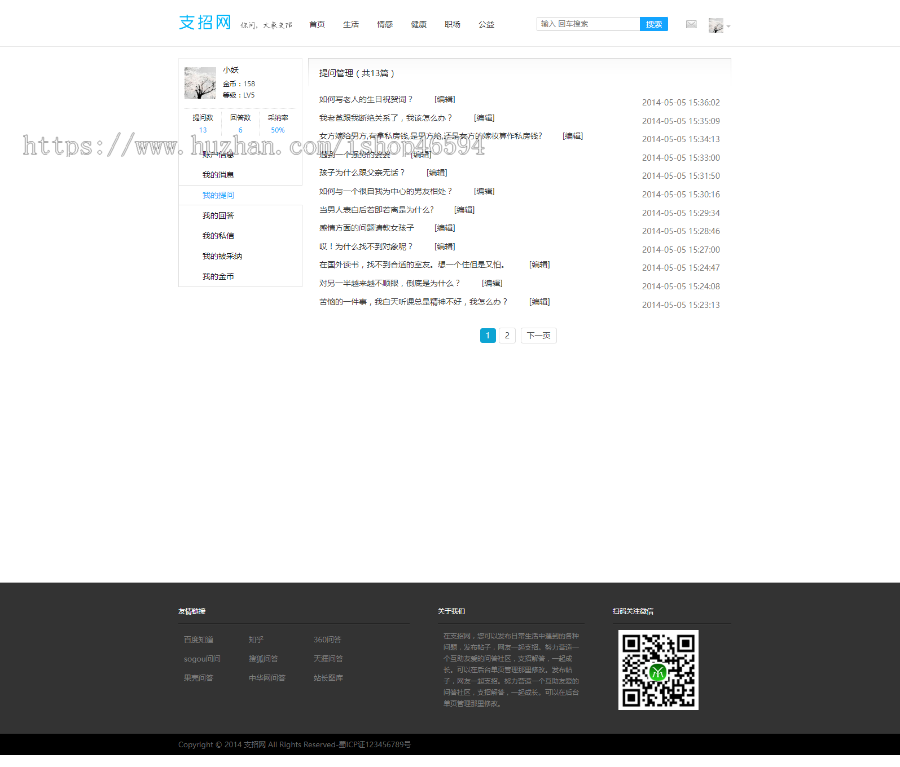Open the mail envelope icon in header

click(x=691, y=24)
